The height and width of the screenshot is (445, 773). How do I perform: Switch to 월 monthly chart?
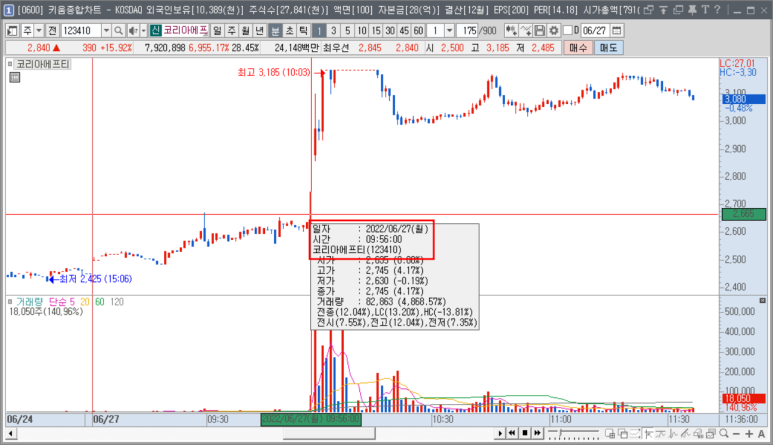246,31
